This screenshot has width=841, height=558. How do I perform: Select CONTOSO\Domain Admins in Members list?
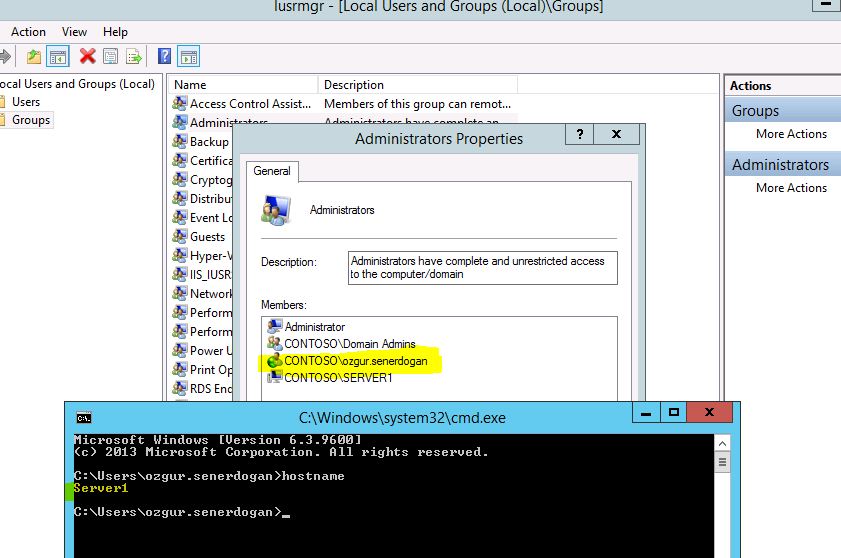coord(350,343)
